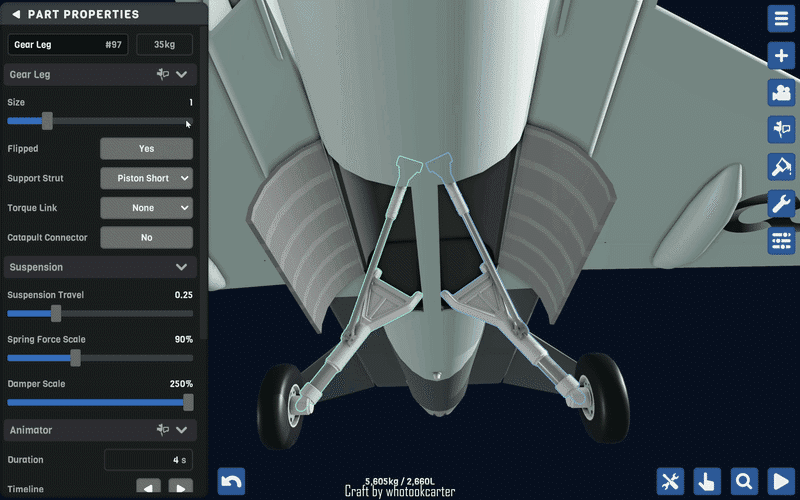Click the 35kg mass field

tap(164, 44)
